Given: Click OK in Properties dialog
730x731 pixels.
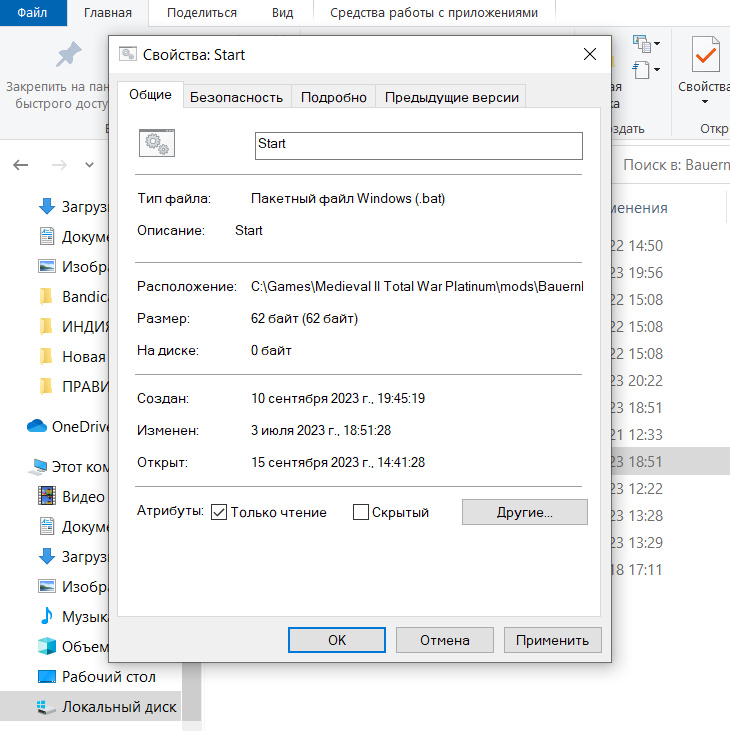Looking at the screenshot, I should point(337,640).
